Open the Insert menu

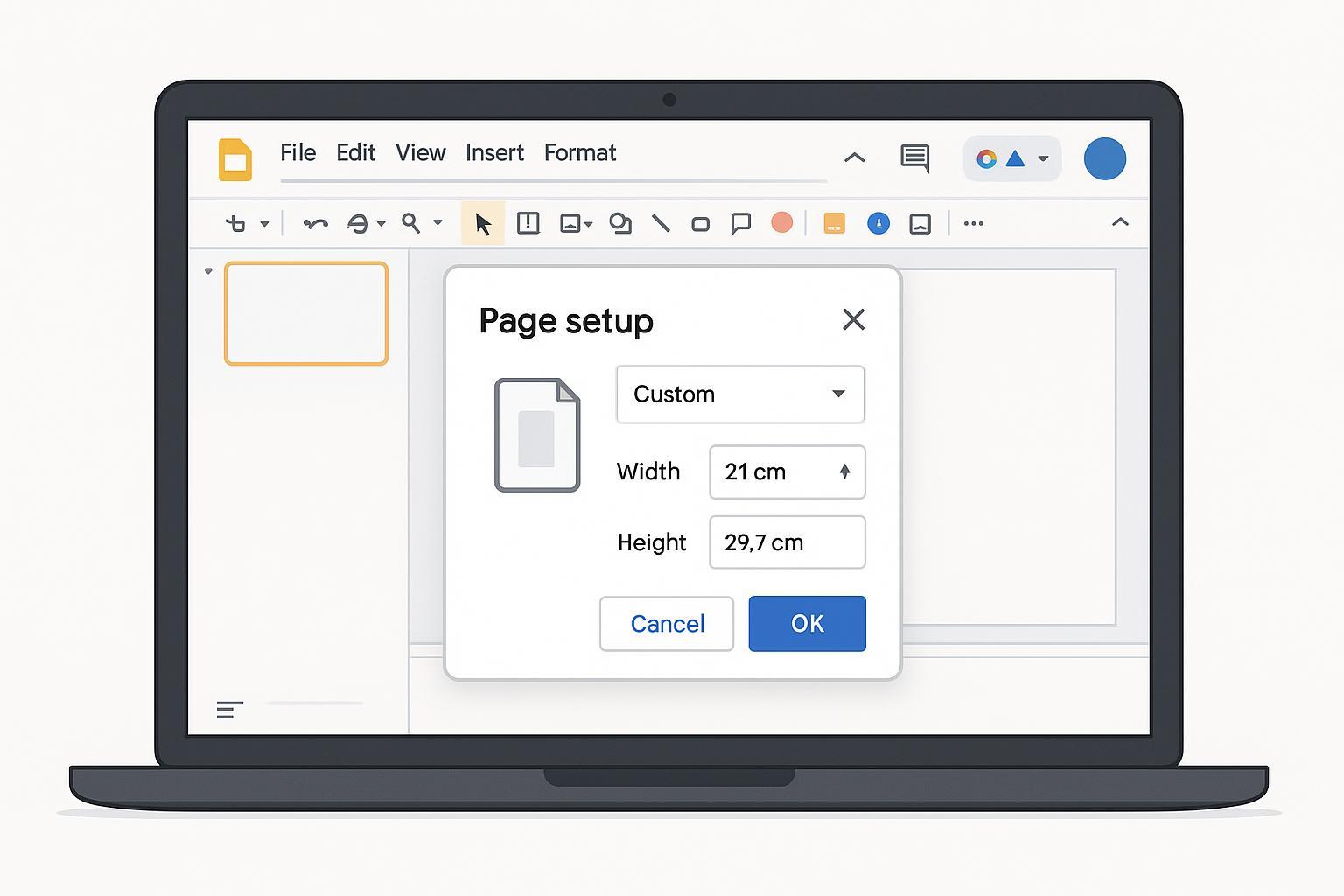point(494,153)
